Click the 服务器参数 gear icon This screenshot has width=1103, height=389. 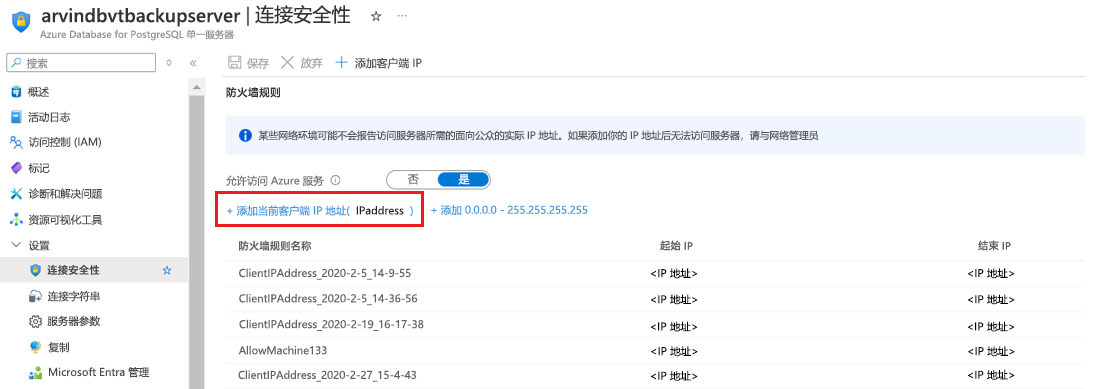pos(35,321)
